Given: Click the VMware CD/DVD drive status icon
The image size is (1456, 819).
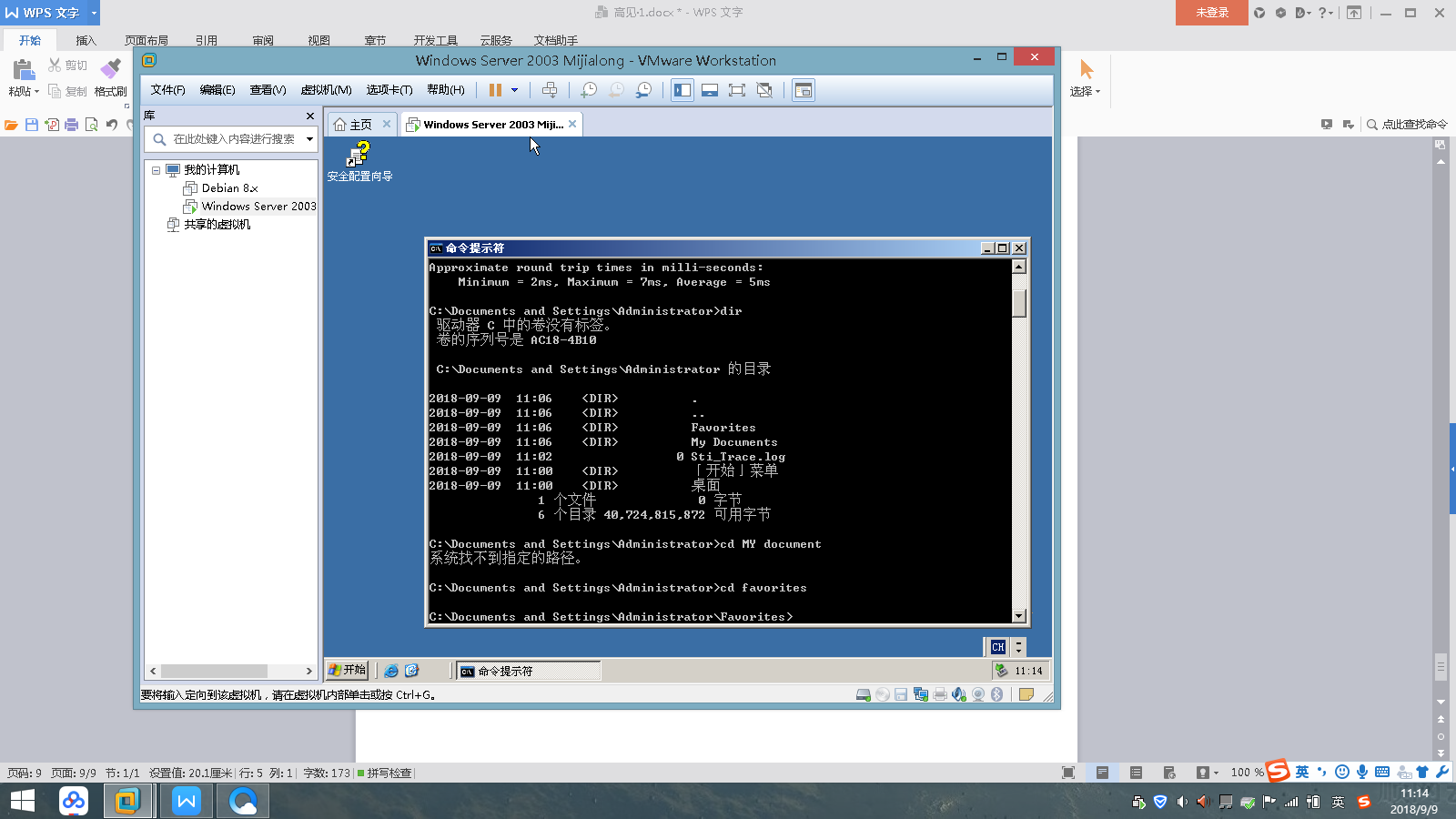Looking at the screenshot, I should pos(883,695).
